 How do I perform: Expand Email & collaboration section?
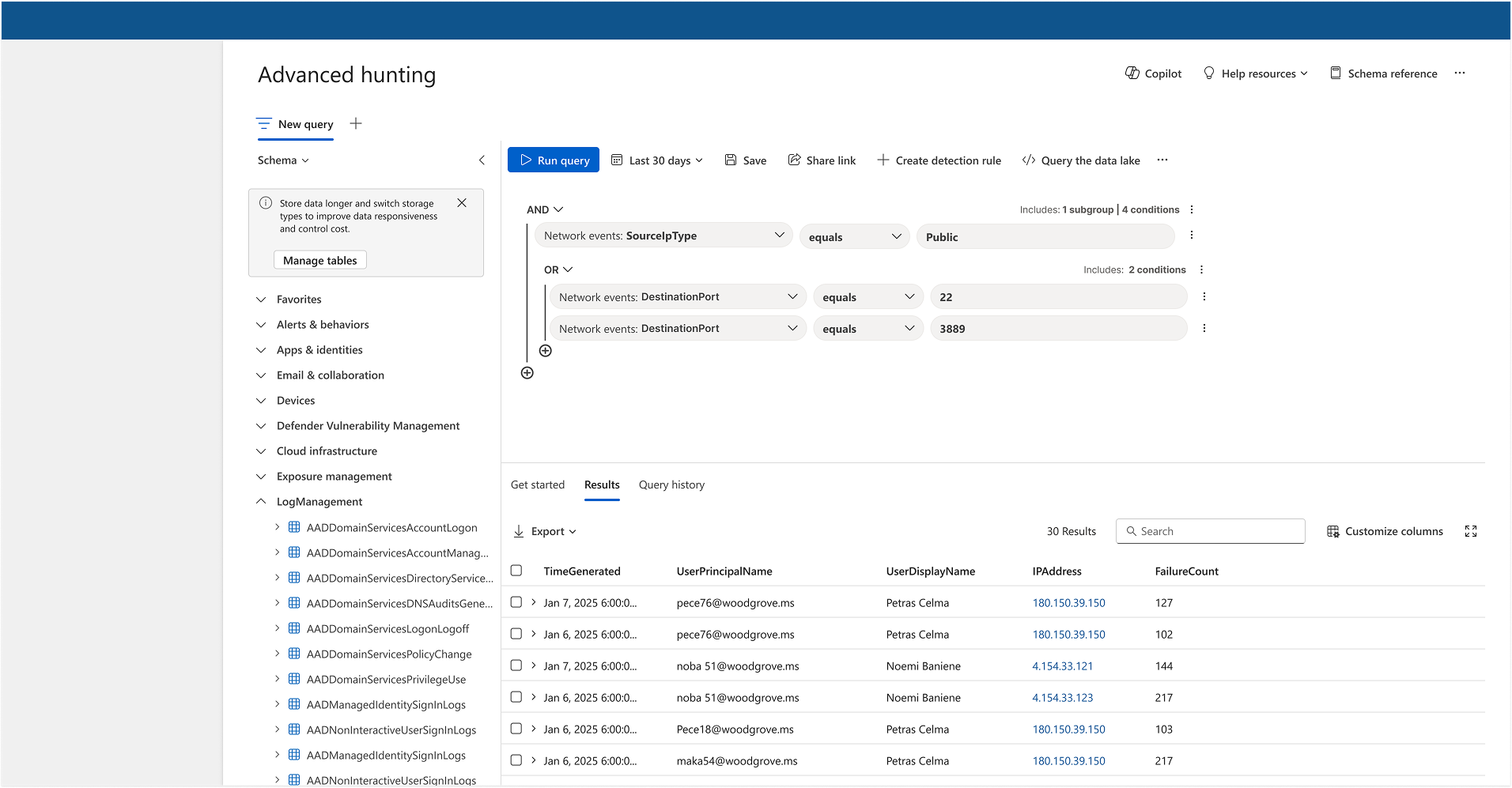tap(261, 375)
